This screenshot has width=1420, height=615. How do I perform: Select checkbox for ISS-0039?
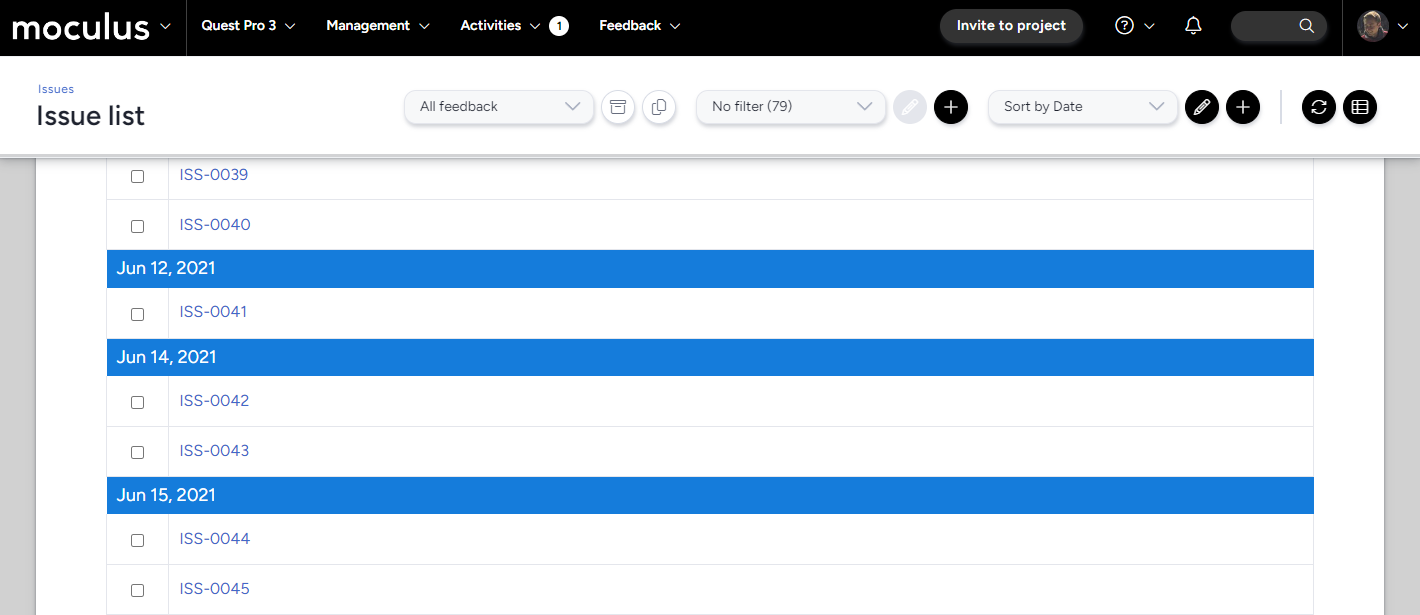[138, 176]
